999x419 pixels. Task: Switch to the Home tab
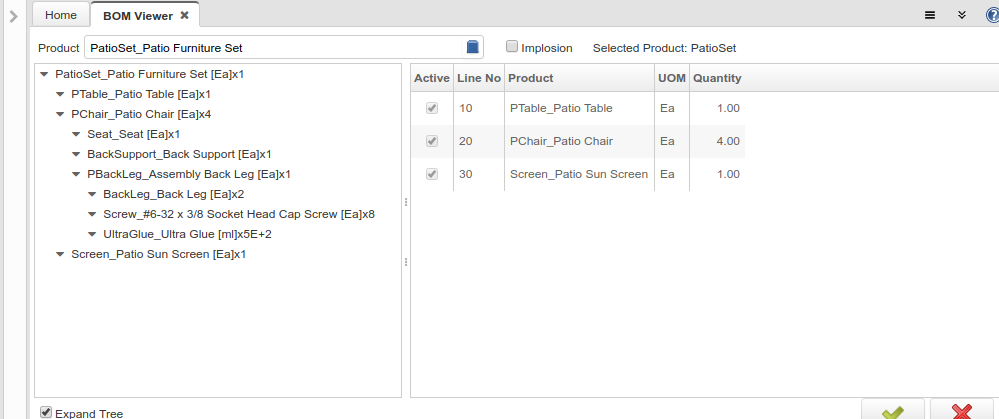[x=60, y=15]
